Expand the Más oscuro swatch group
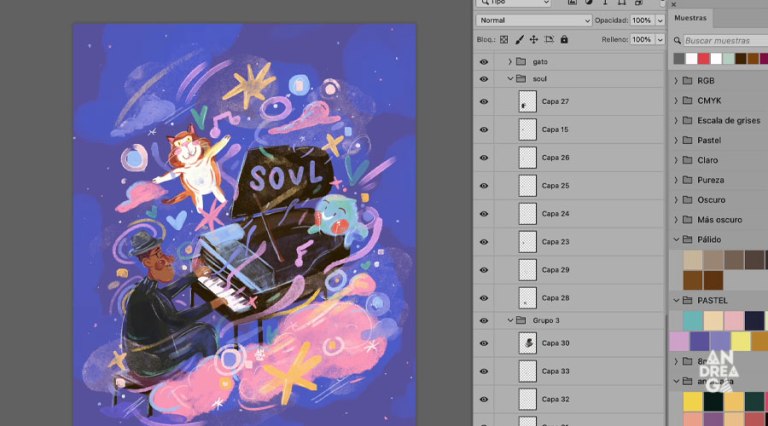Image resolution: width=768 pixels, height=426 pixels. point(676,220)
